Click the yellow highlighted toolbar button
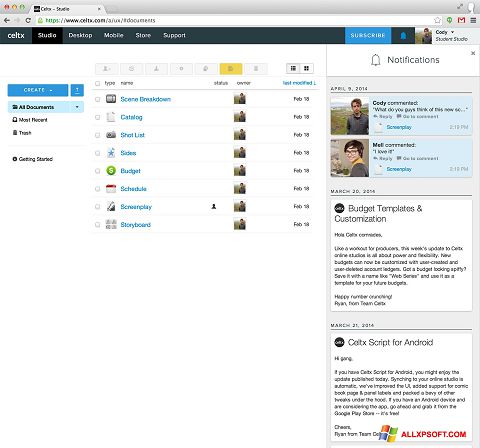 tap(231, 69)
